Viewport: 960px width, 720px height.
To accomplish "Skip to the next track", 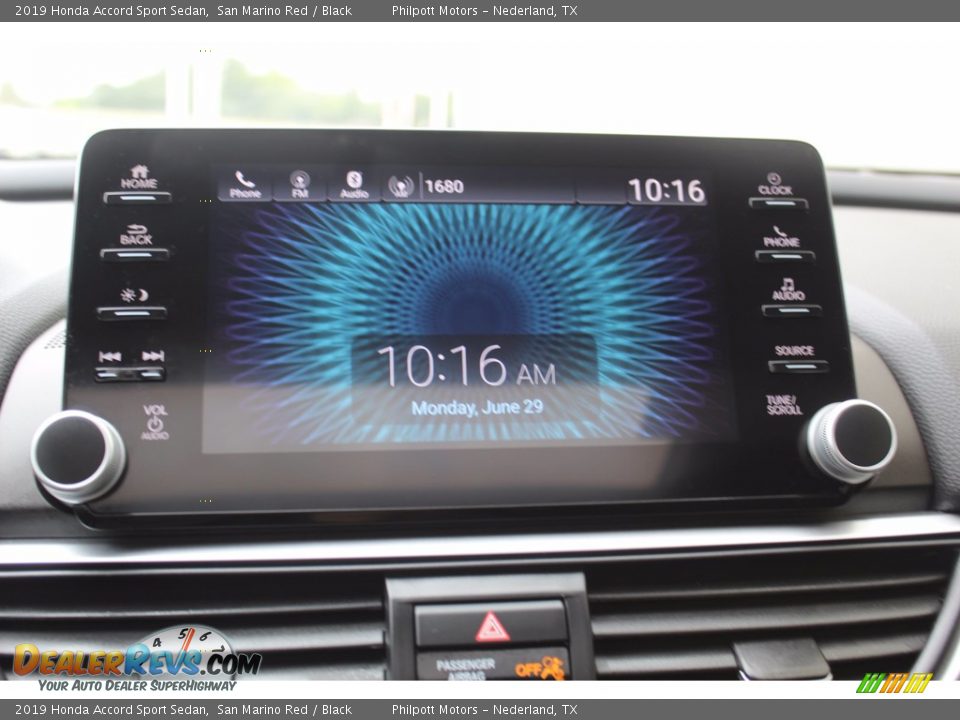I will click(151, 365).
